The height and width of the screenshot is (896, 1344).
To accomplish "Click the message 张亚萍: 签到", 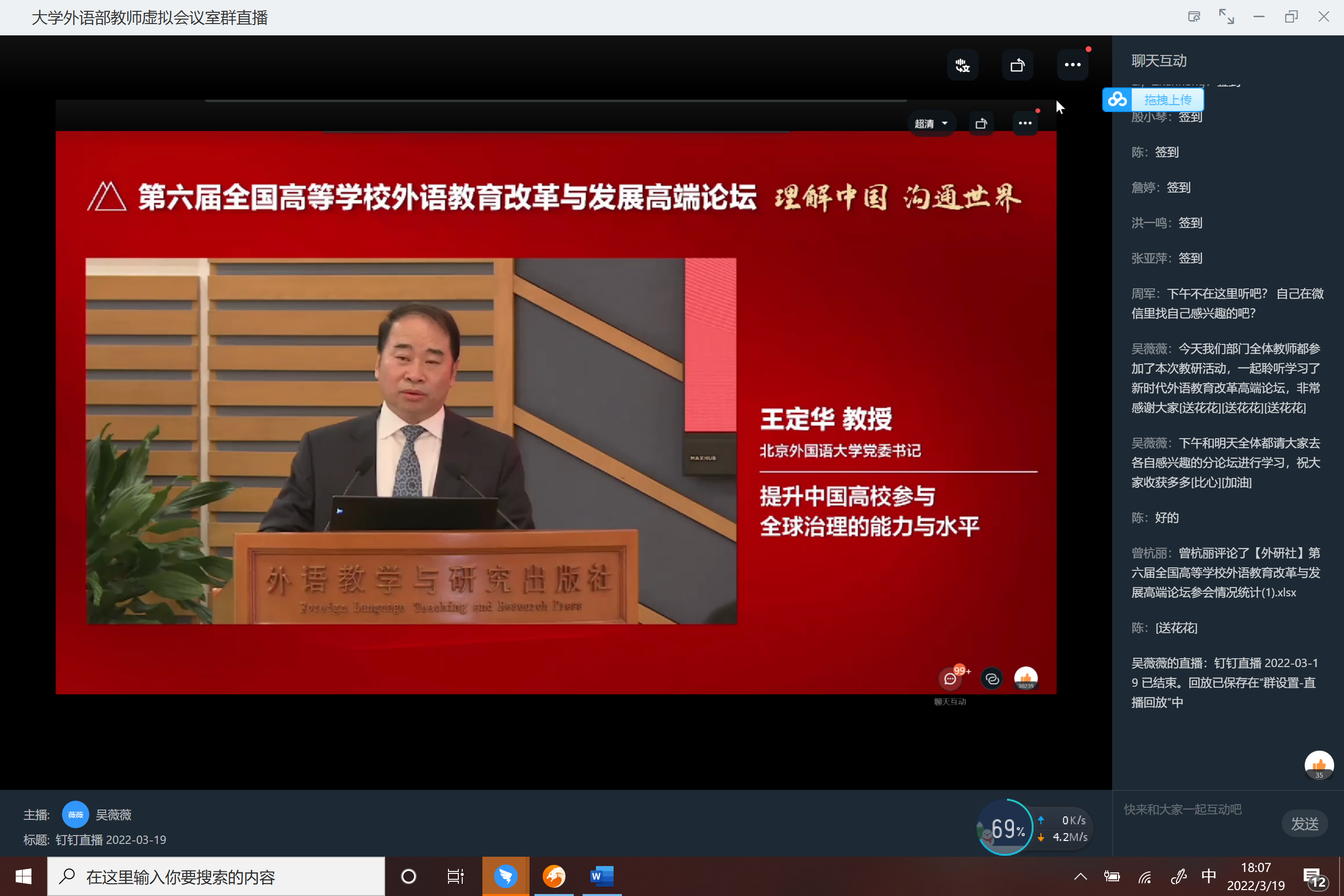I will [x=1167, y=259].
